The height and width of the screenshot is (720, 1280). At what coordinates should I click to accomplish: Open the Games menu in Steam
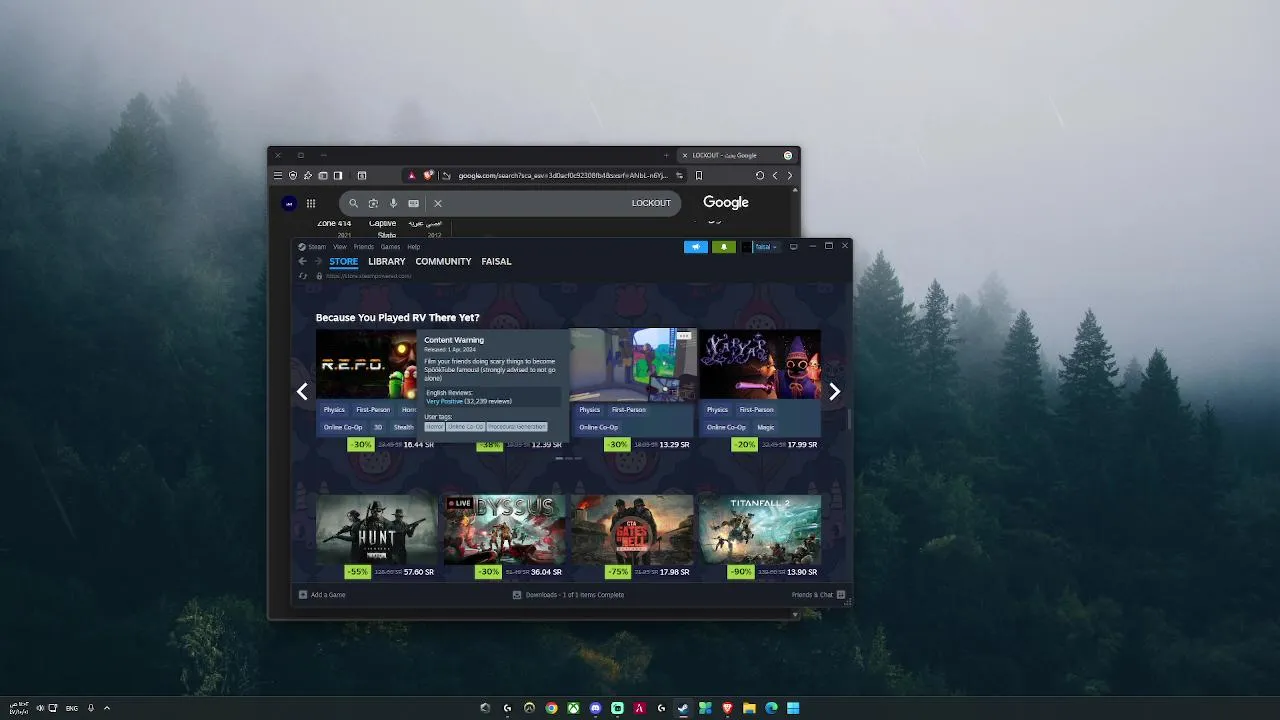tap(390, 247)
